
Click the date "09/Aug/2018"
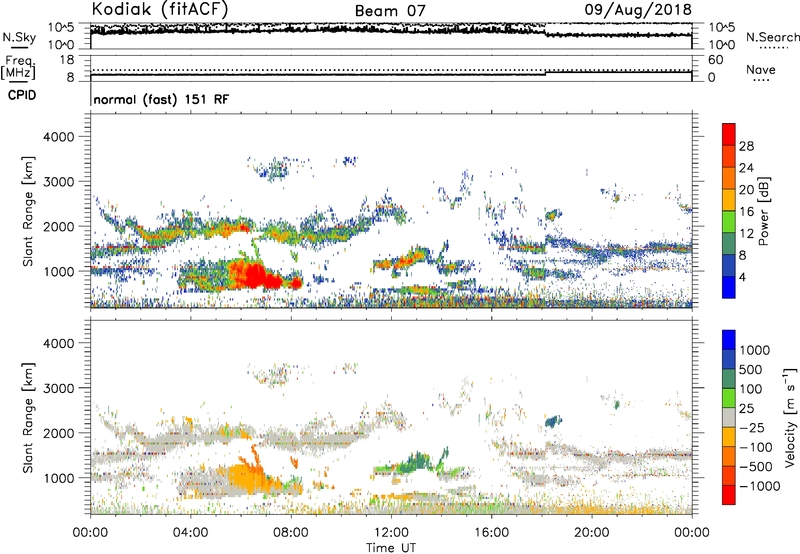(638, 9)
